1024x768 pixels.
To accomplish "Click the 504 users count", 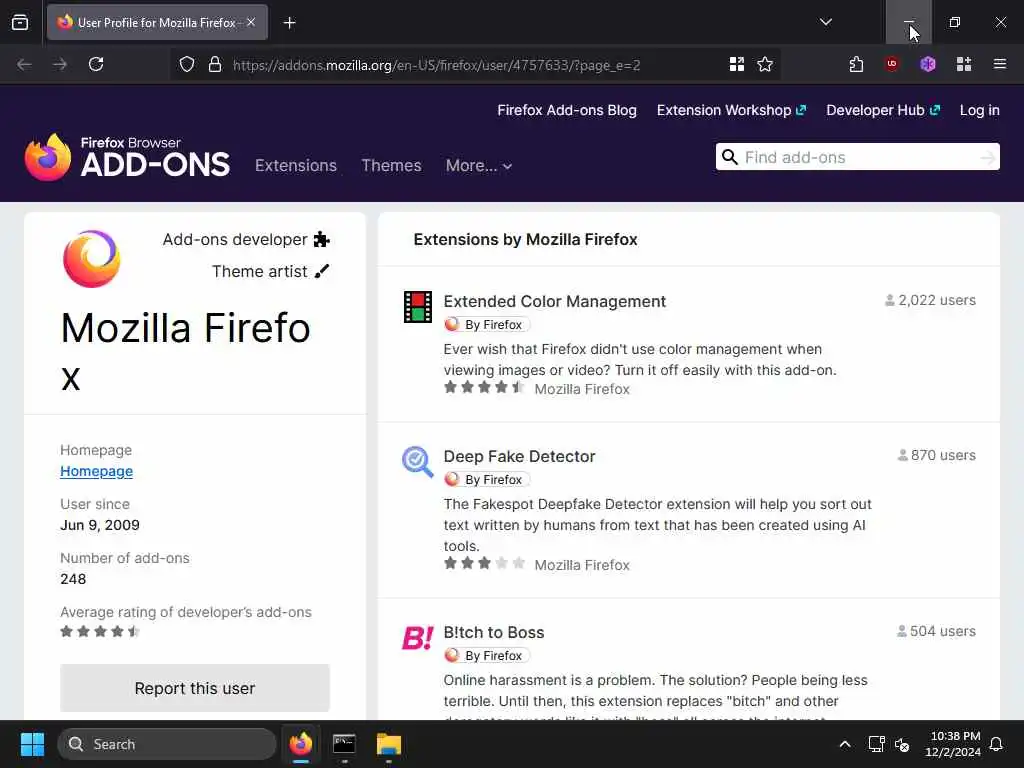I will pyautogui.click(x=936, y=631).
